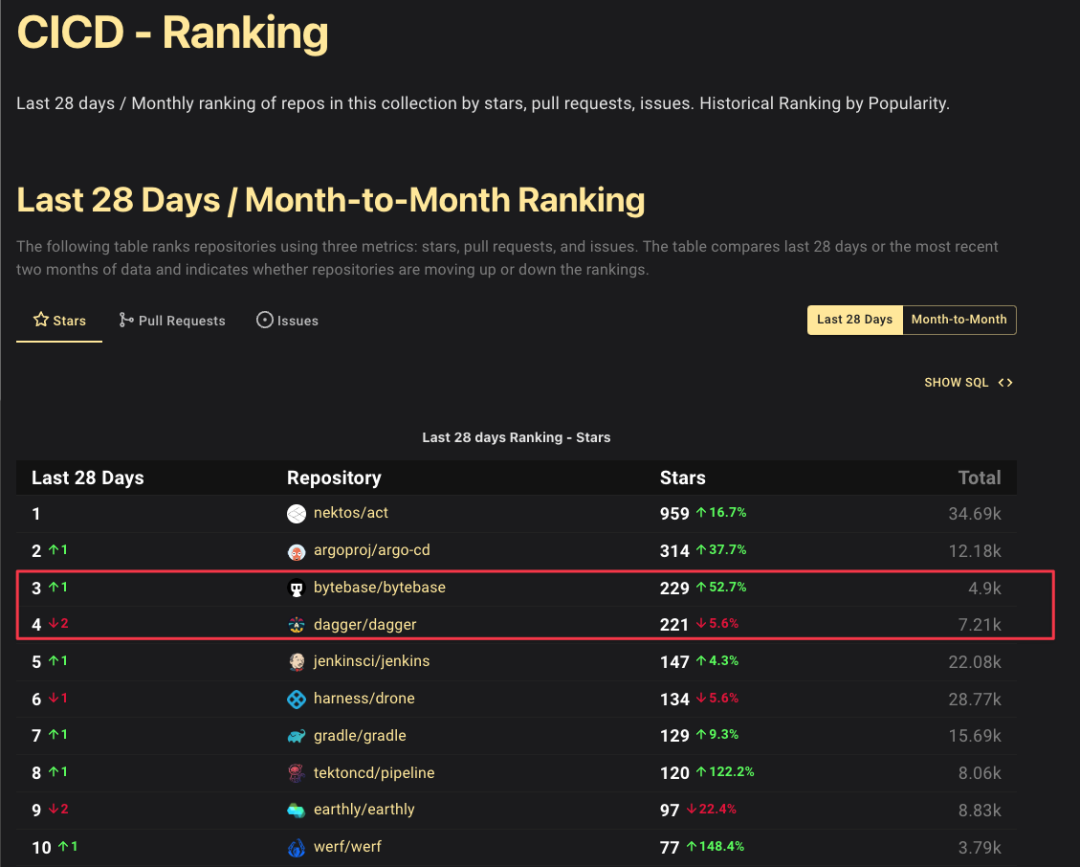
Task: Click the 122.2% increase for tektoncd/pipeline
Action: click(x=725, y=771)
